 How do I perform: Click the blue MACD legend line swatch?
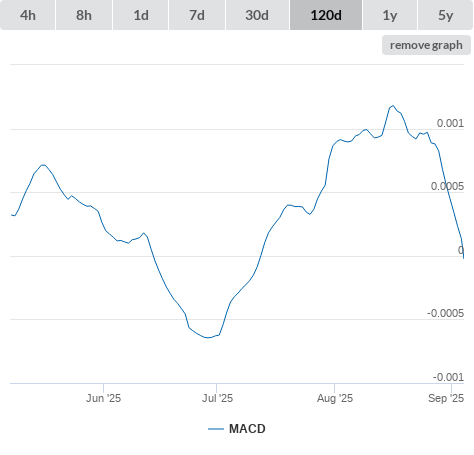[216, 429]
